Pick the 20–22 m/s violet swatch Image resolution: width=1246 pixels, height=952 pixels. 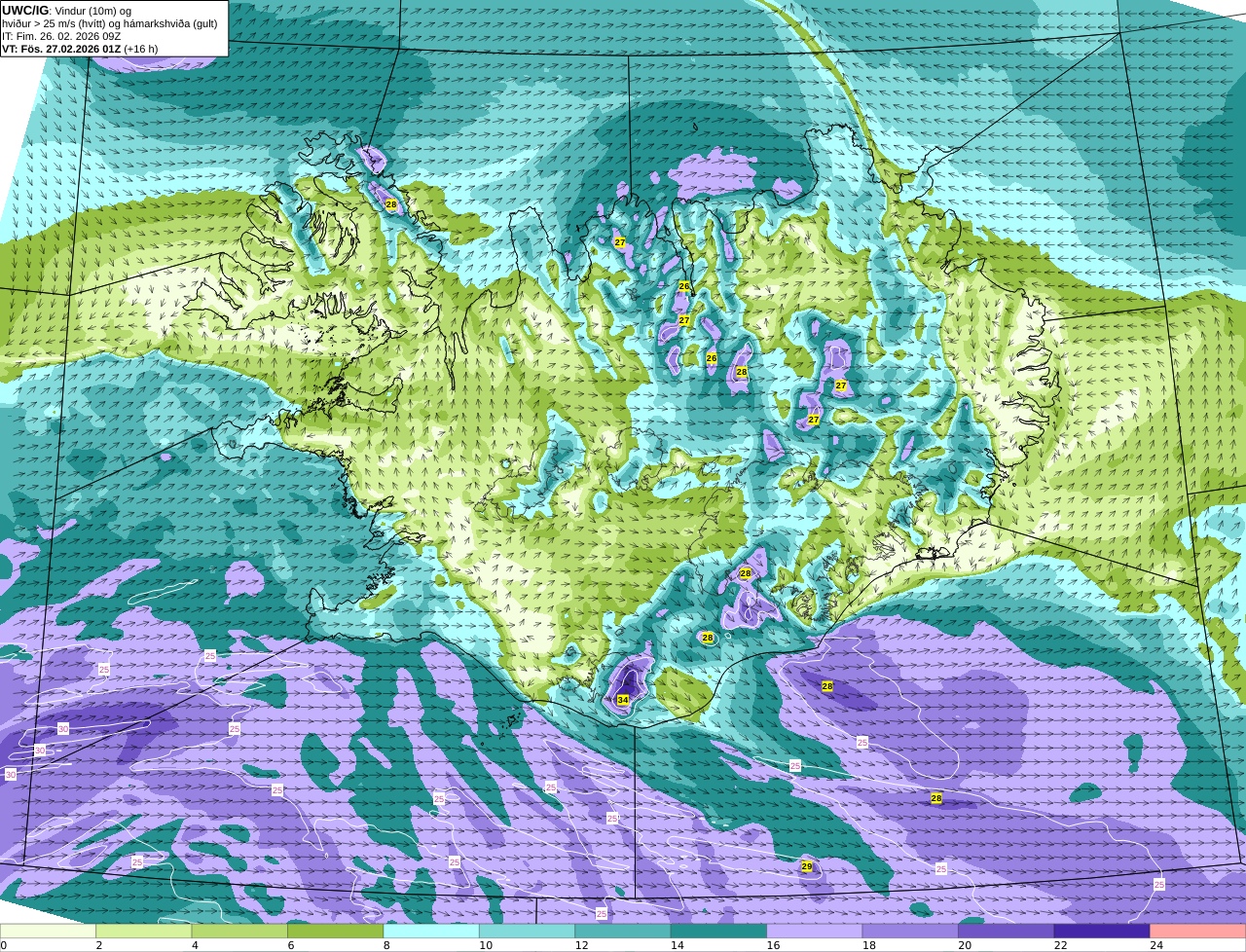click(1007, 931)
